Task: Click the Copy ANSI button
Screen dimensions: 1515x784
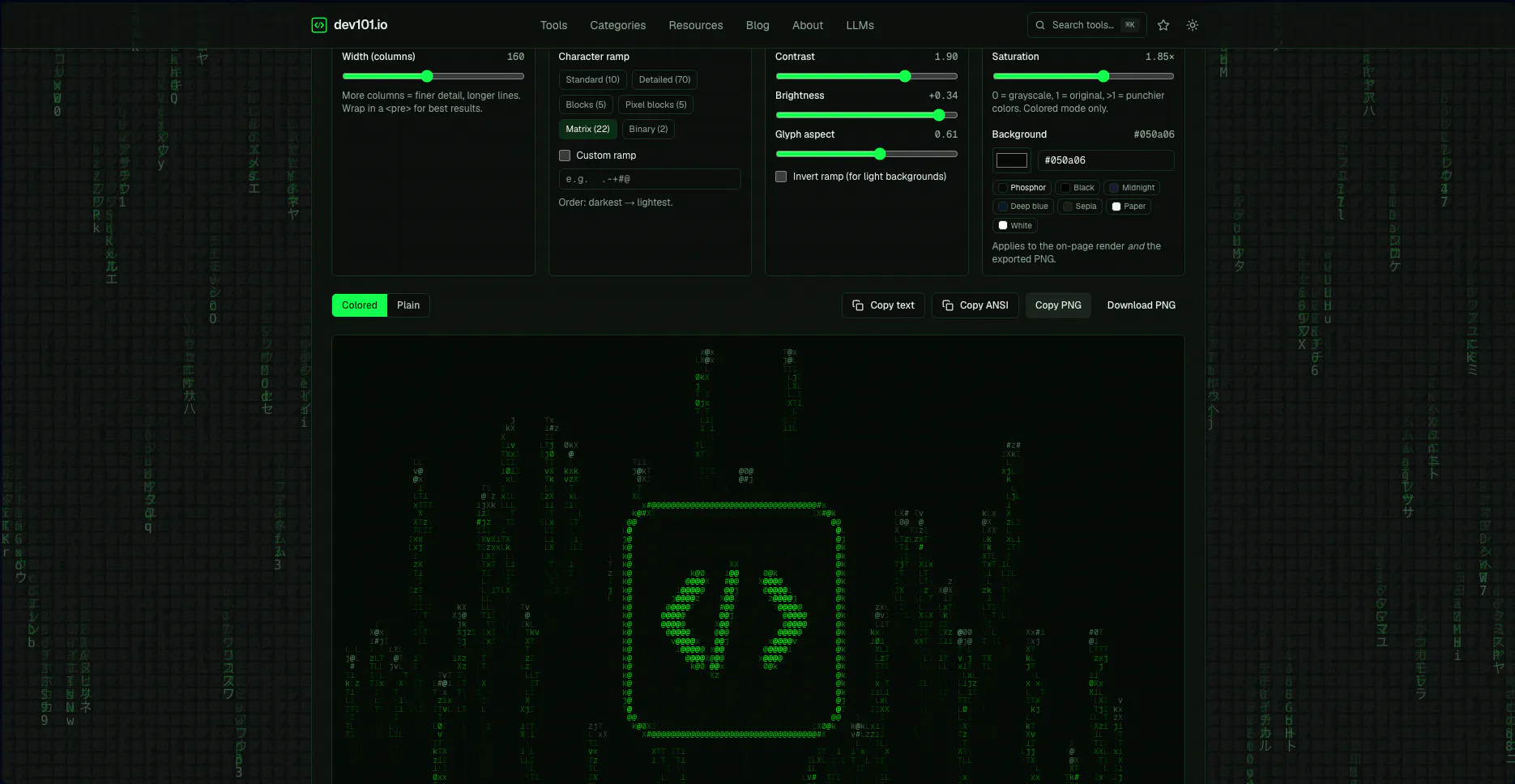Action: (x=975, y=305)
